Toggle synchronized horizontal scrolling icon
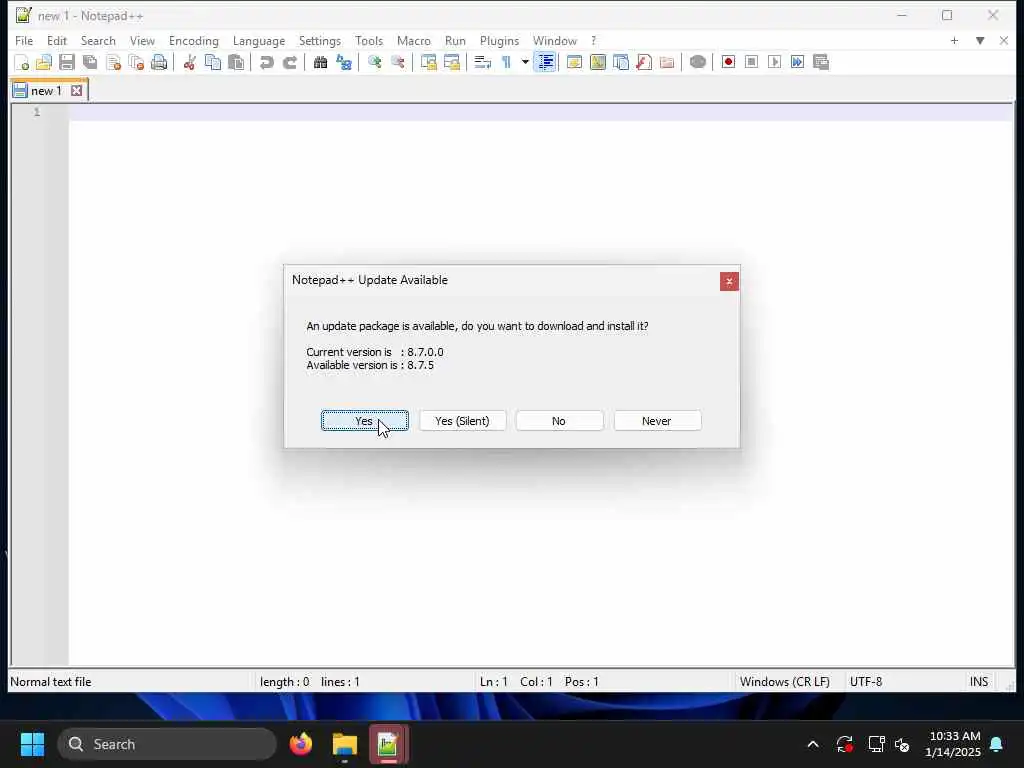 pyautogui.click(x=451, y=62)
